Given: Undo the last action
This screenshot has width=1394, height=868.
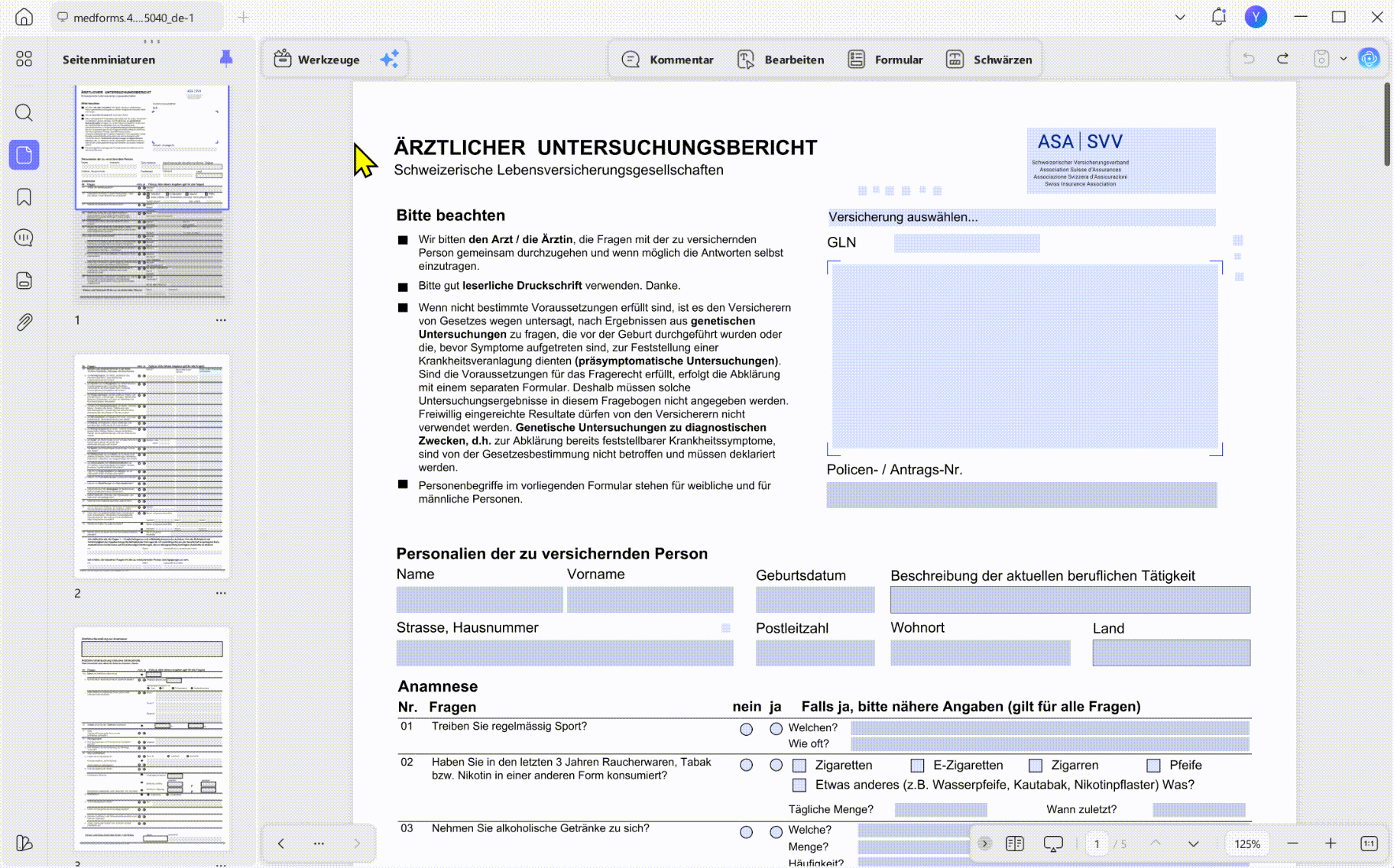Looking at the screenshot, I should (x=1249, y=59).
